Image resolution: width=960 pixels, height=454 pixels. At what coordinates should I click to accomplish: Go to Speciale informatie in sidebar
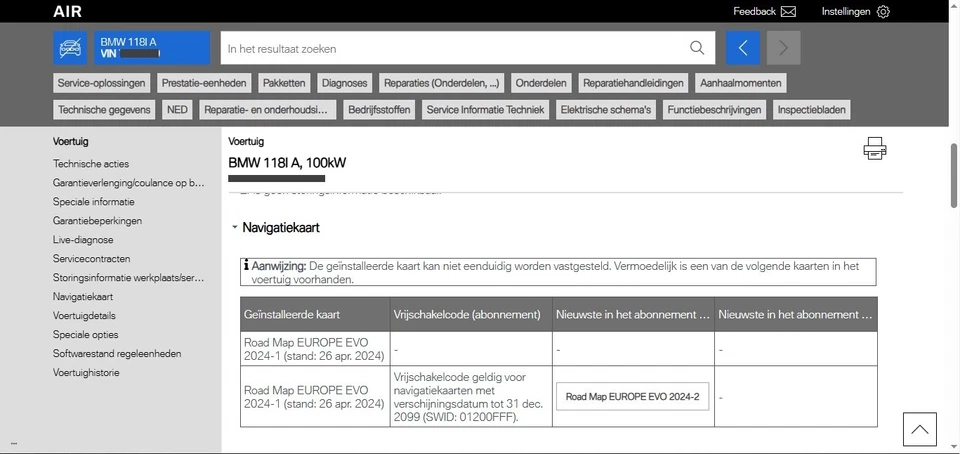pyautogui.click(x=94, y=202)
